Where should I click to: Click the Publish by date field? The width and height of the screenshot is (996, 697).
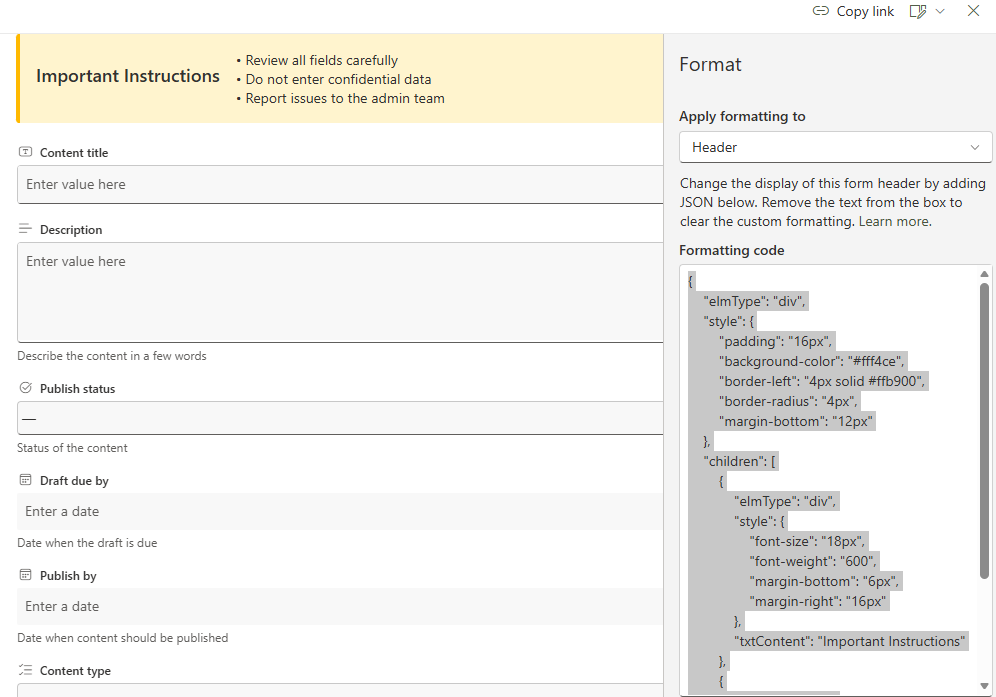click(340, 606)
